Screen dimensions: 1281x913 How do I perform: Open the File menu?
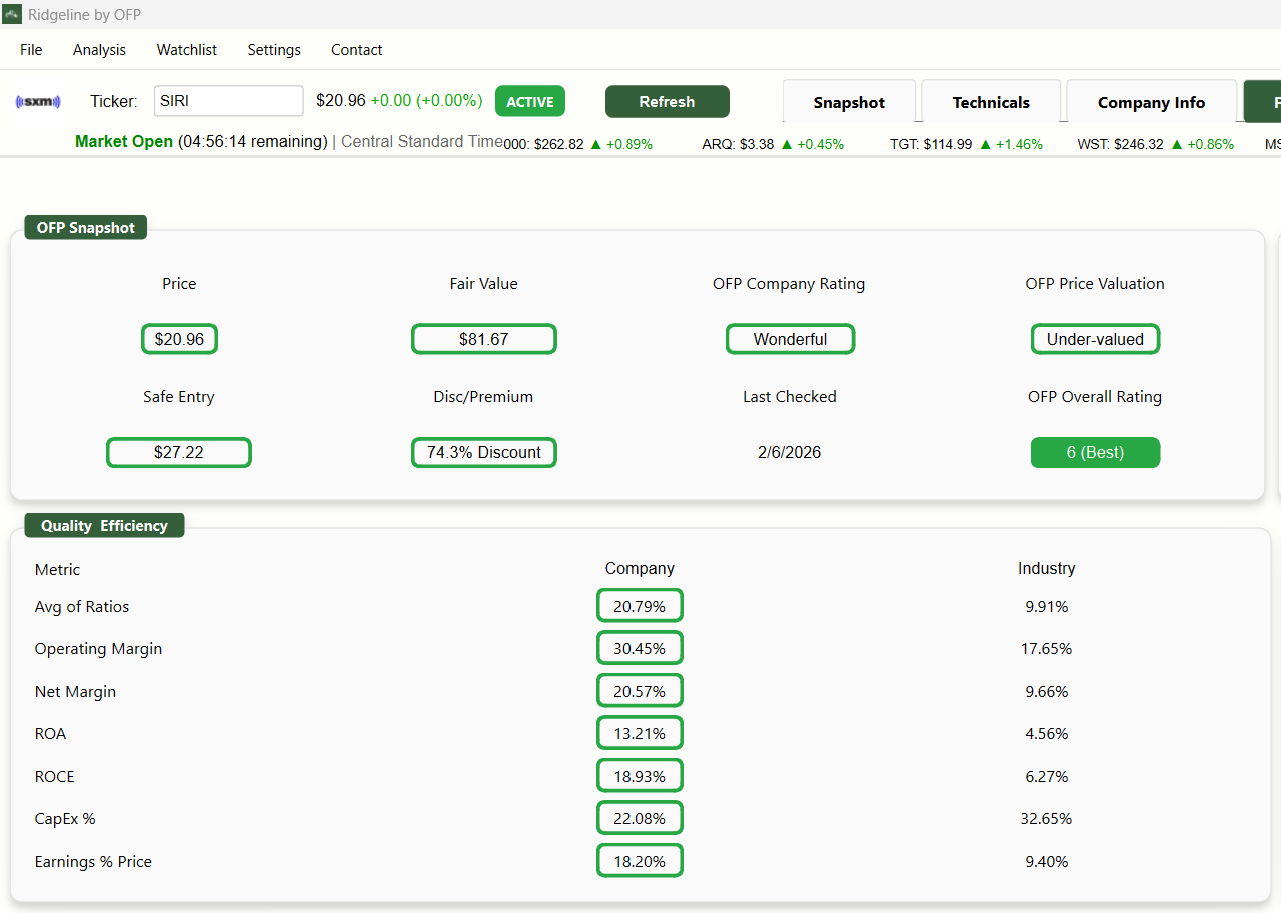click(31, 50)
